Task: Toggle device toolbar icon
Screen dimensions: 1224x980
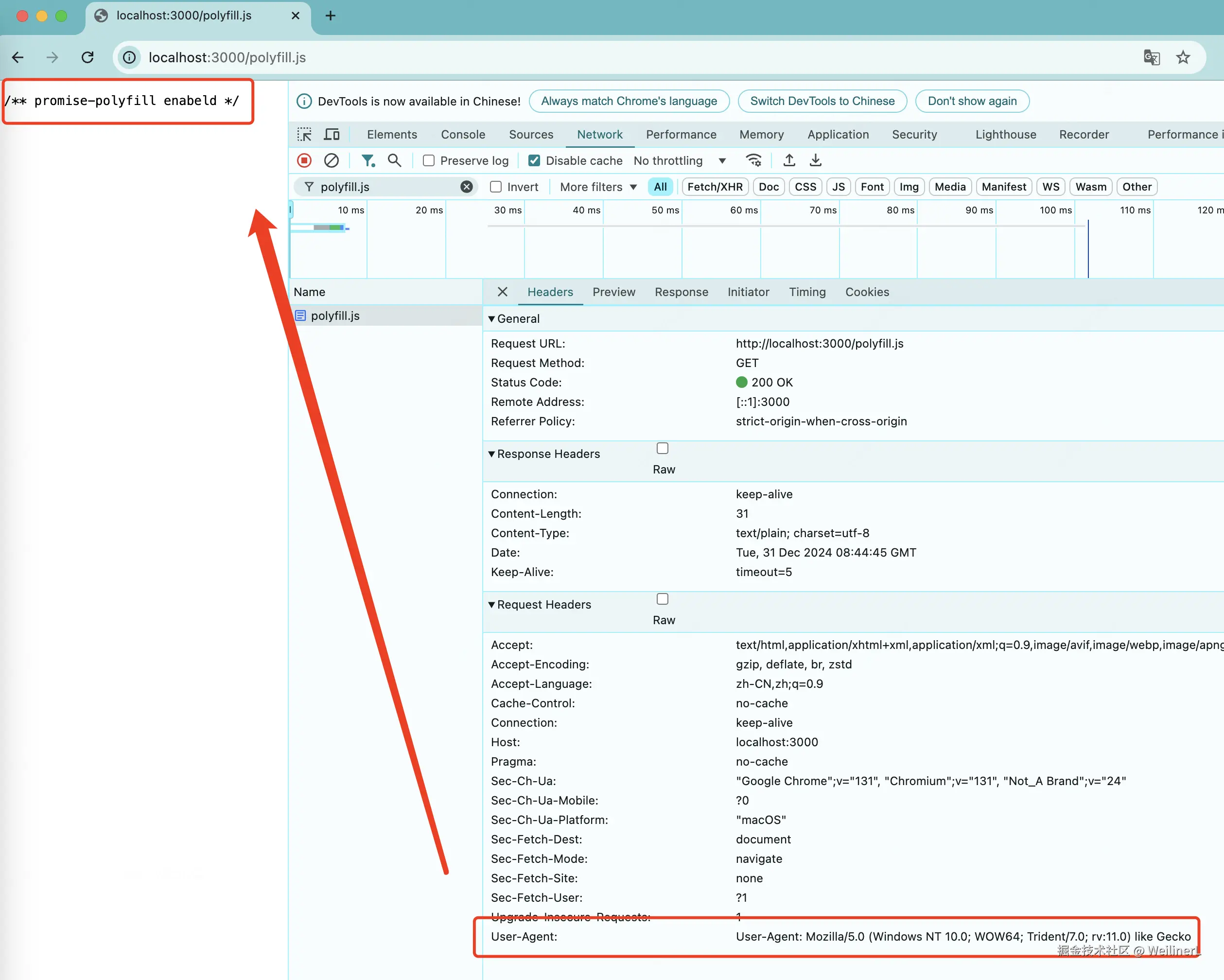Action: (332, 135)
